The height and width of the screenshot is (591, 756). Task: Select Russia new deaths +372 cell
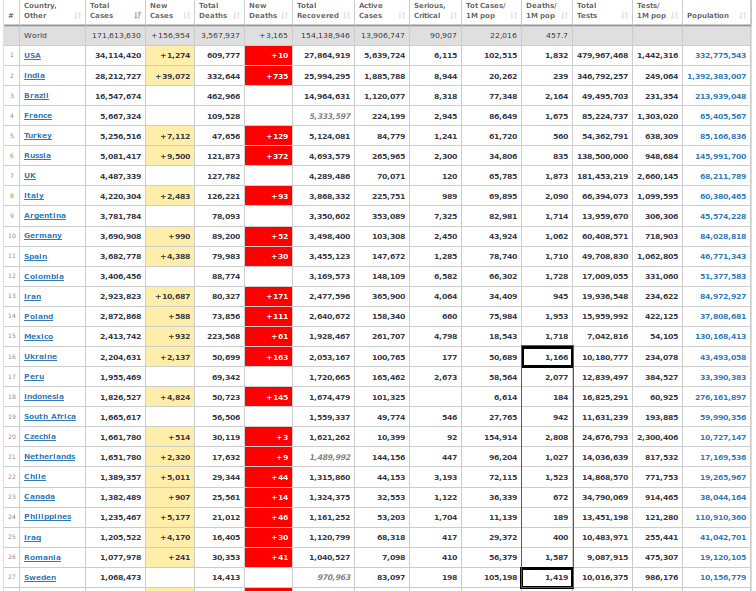coord(269,156)
